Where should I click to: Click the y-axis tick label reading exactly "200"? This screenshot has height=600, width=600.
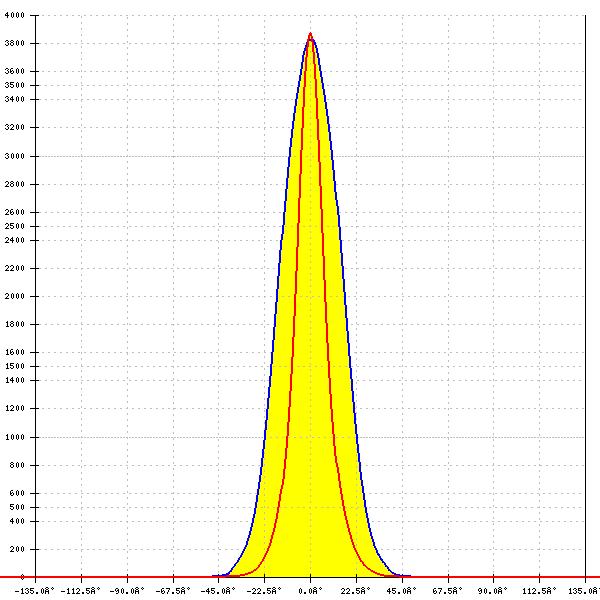tap(17, 549)
